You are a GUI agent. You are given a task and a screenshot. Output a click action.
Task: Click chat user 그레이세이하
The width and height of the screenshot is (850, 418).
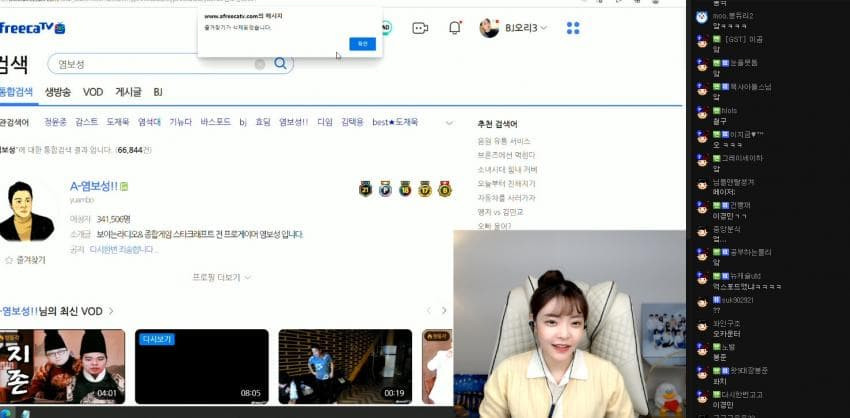742,158
